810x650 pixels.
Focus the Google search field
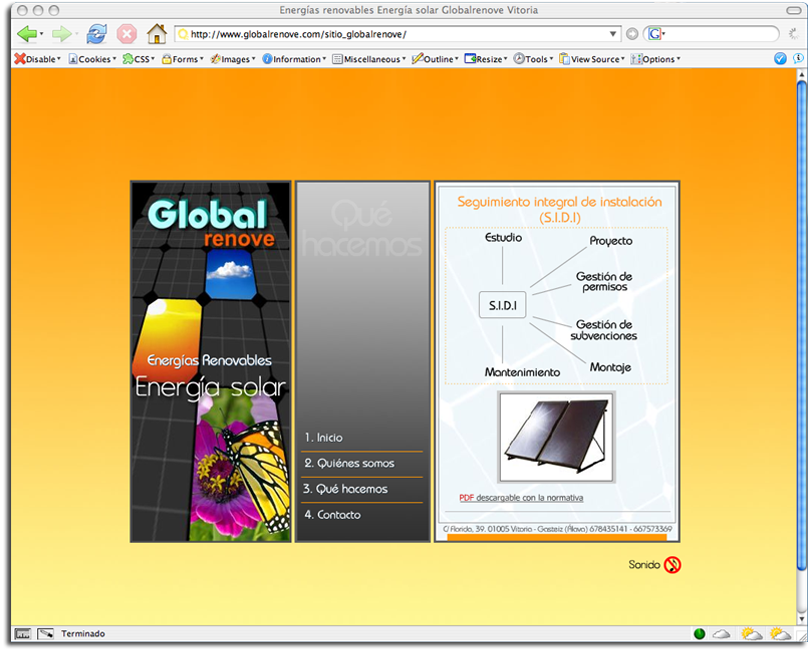(x=718, y=34)
